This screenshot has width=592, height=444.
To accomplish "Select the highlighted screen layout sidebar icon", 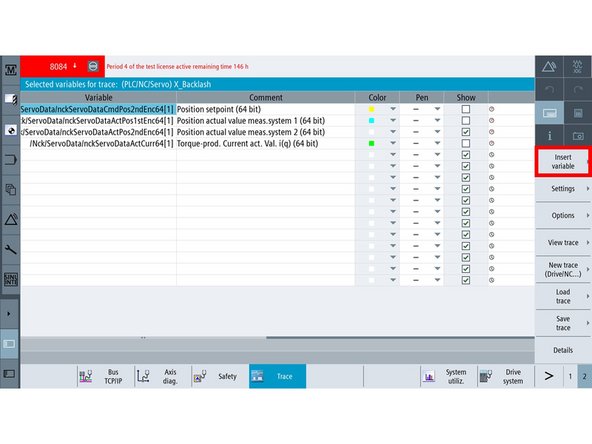I will (9, 344).
